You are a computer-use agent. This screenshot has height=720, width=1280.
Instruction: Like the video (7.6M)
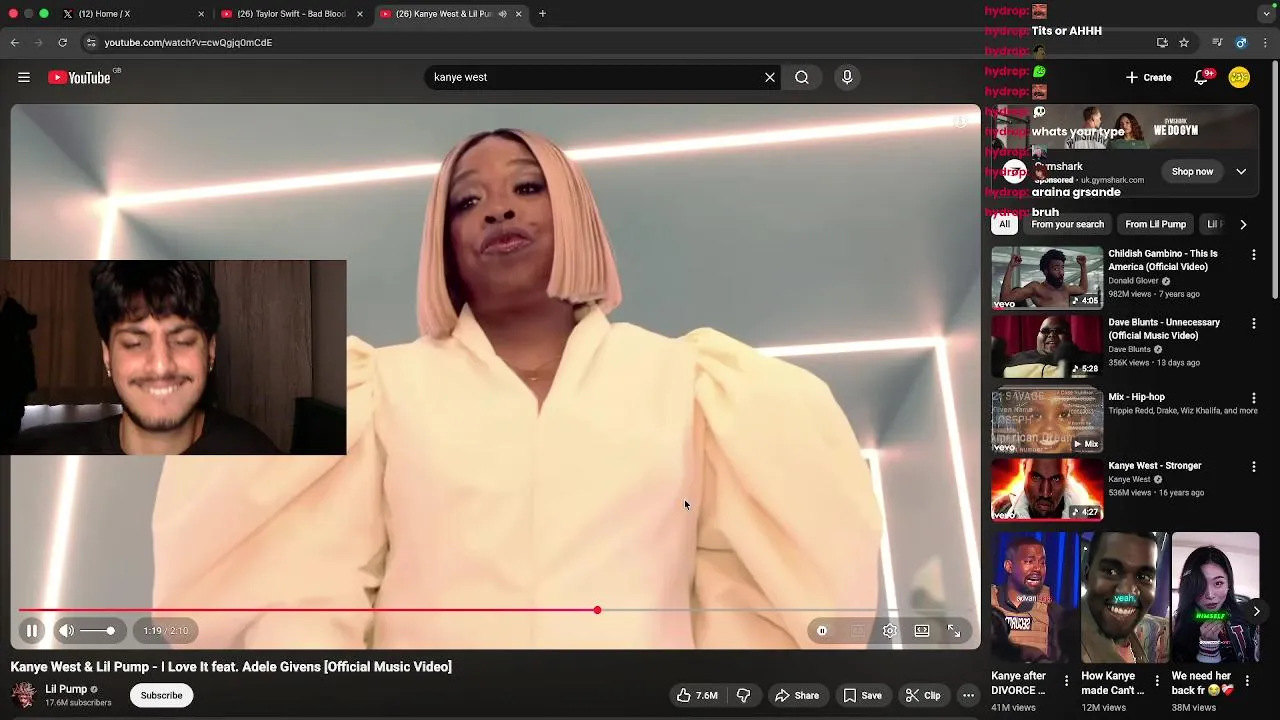coord(697,695)
